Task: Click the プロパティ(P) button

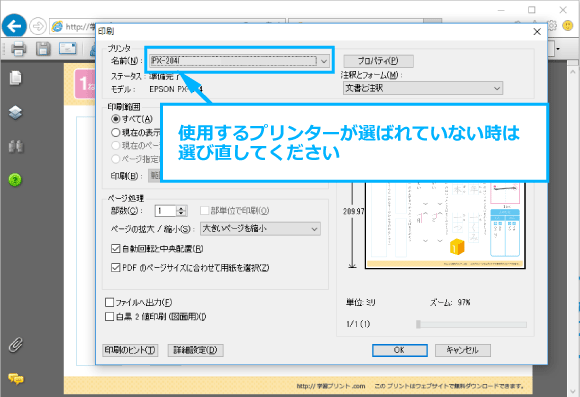Action: pyautogui.click(x=378, y=61)
